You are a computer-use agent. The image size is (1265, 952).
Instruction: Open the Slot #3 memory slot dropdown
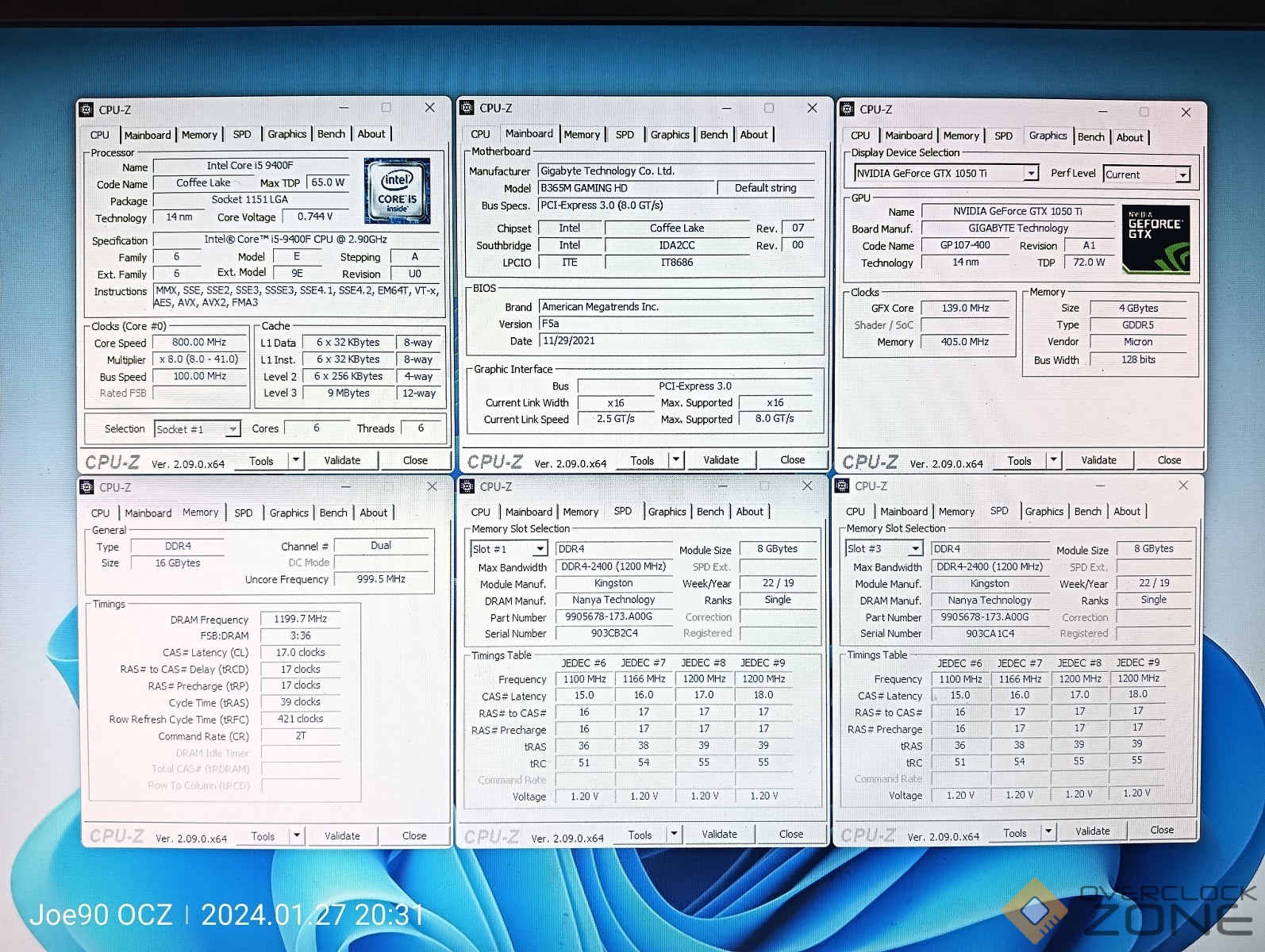(x=915, y=548)
